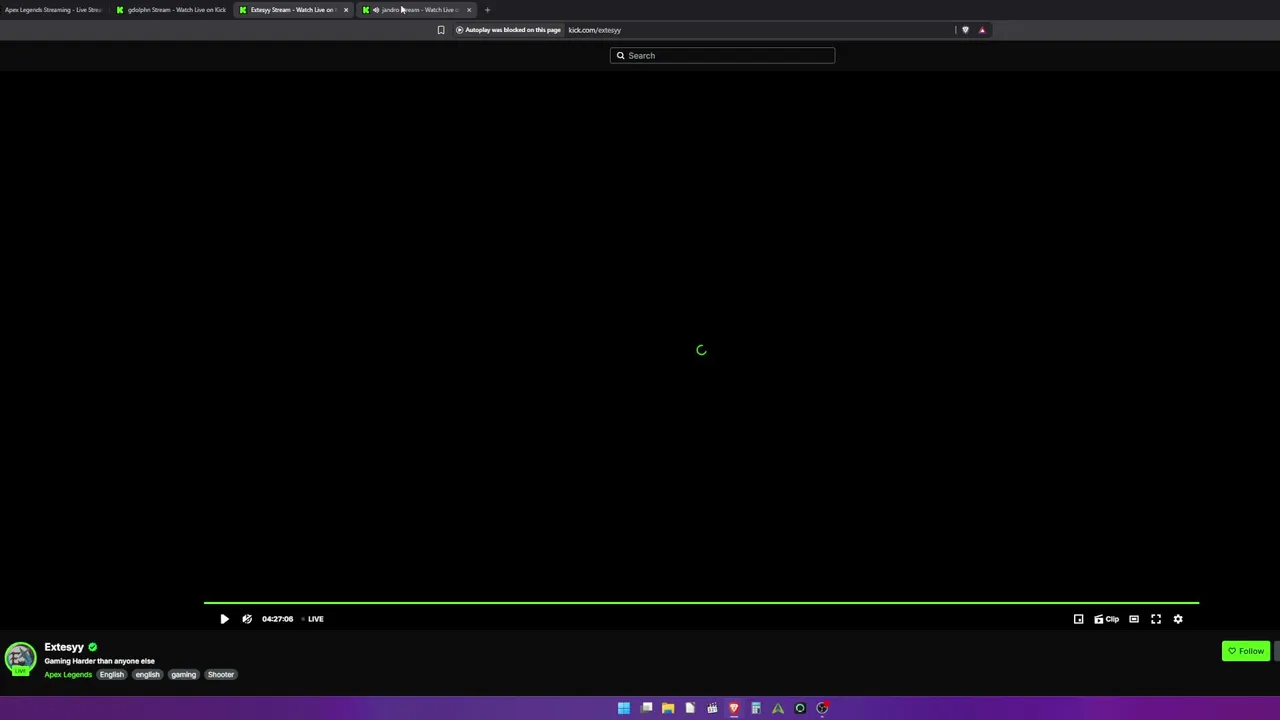Click the 04:27:06 stream timestamp
The image size is (1280, 720).
click(278, 619)
